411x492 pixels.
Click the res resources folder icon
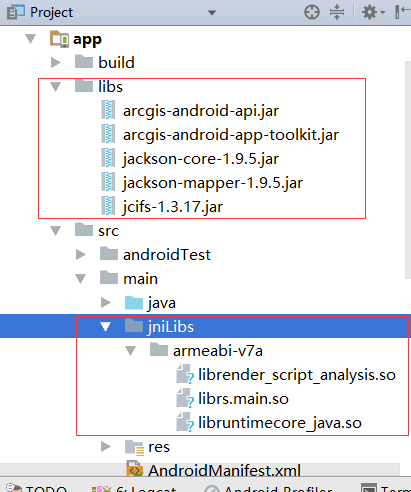click(x=135, y=447)
